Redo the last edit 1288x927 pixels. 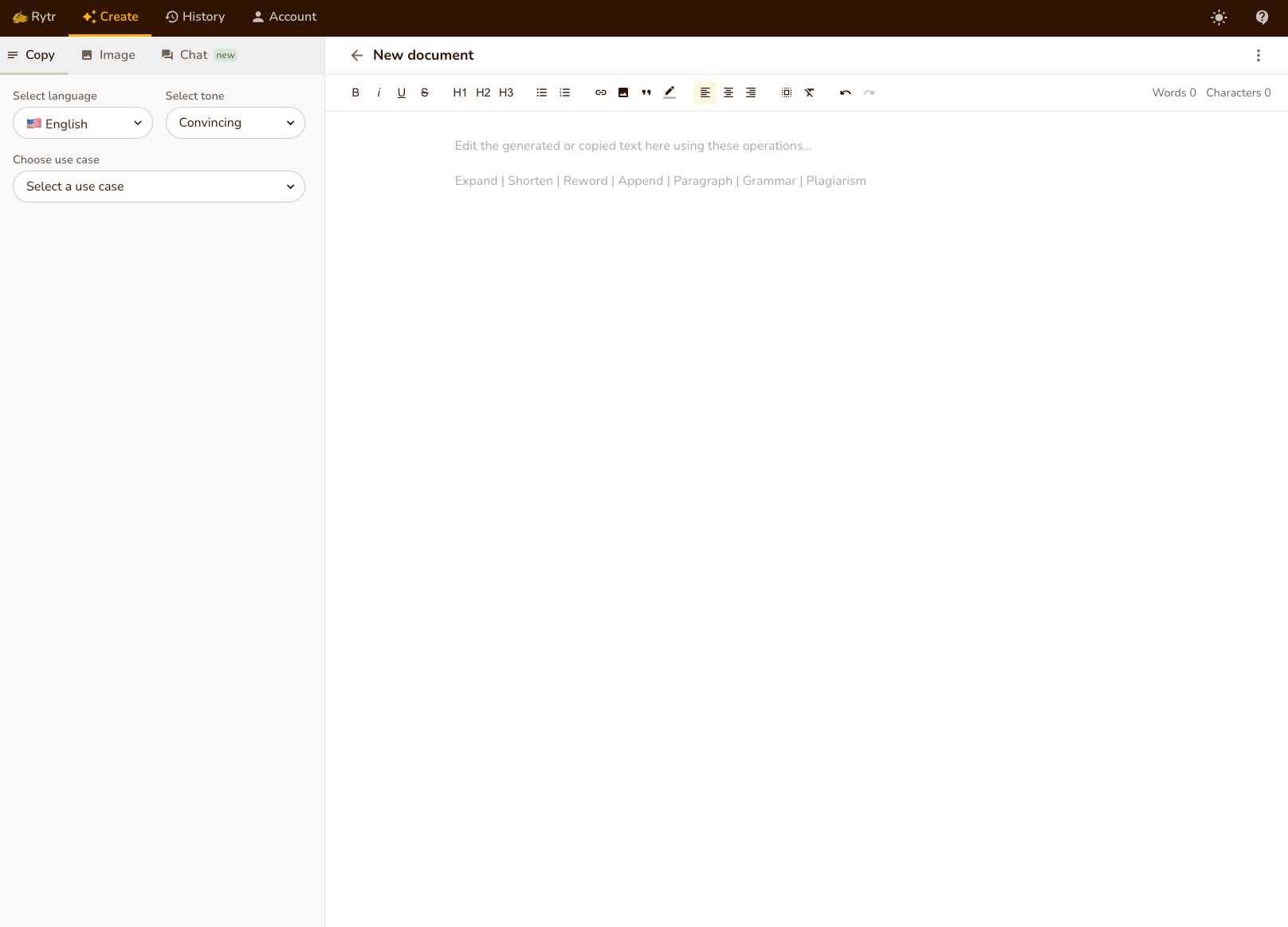(x=869, y=92)
